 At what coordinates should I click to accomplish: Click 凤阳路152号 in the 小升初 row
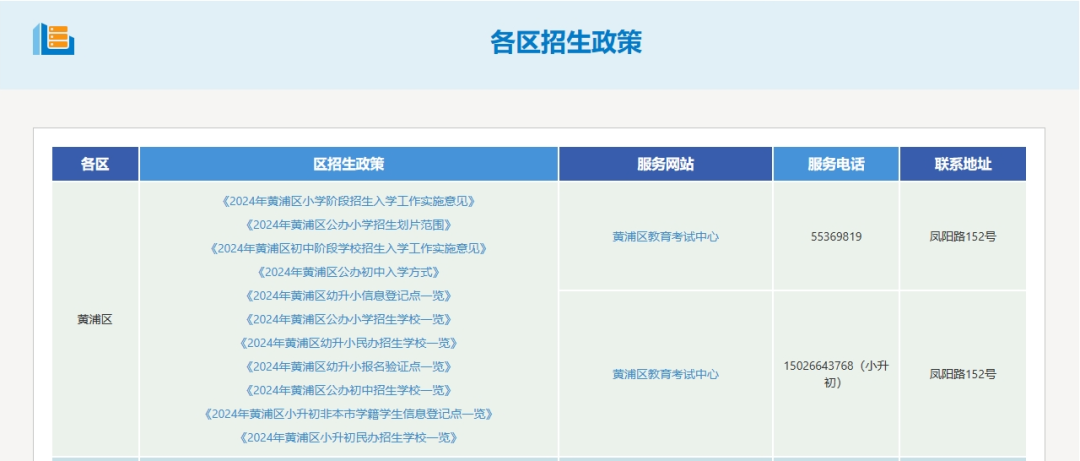[x=963, y=374]
